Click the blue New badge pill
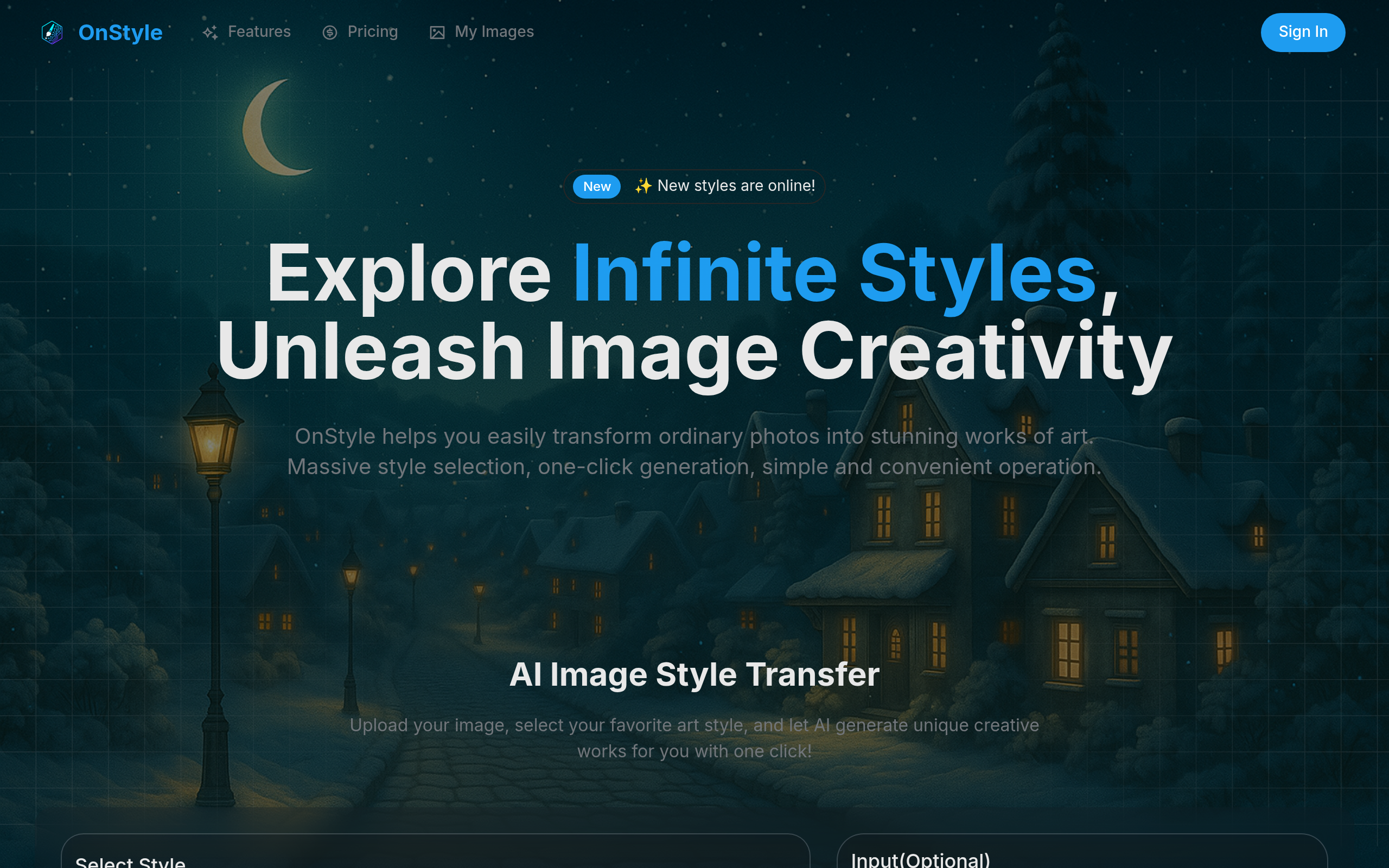Viewport: 1389px width, 868px height. pos(596,187)
